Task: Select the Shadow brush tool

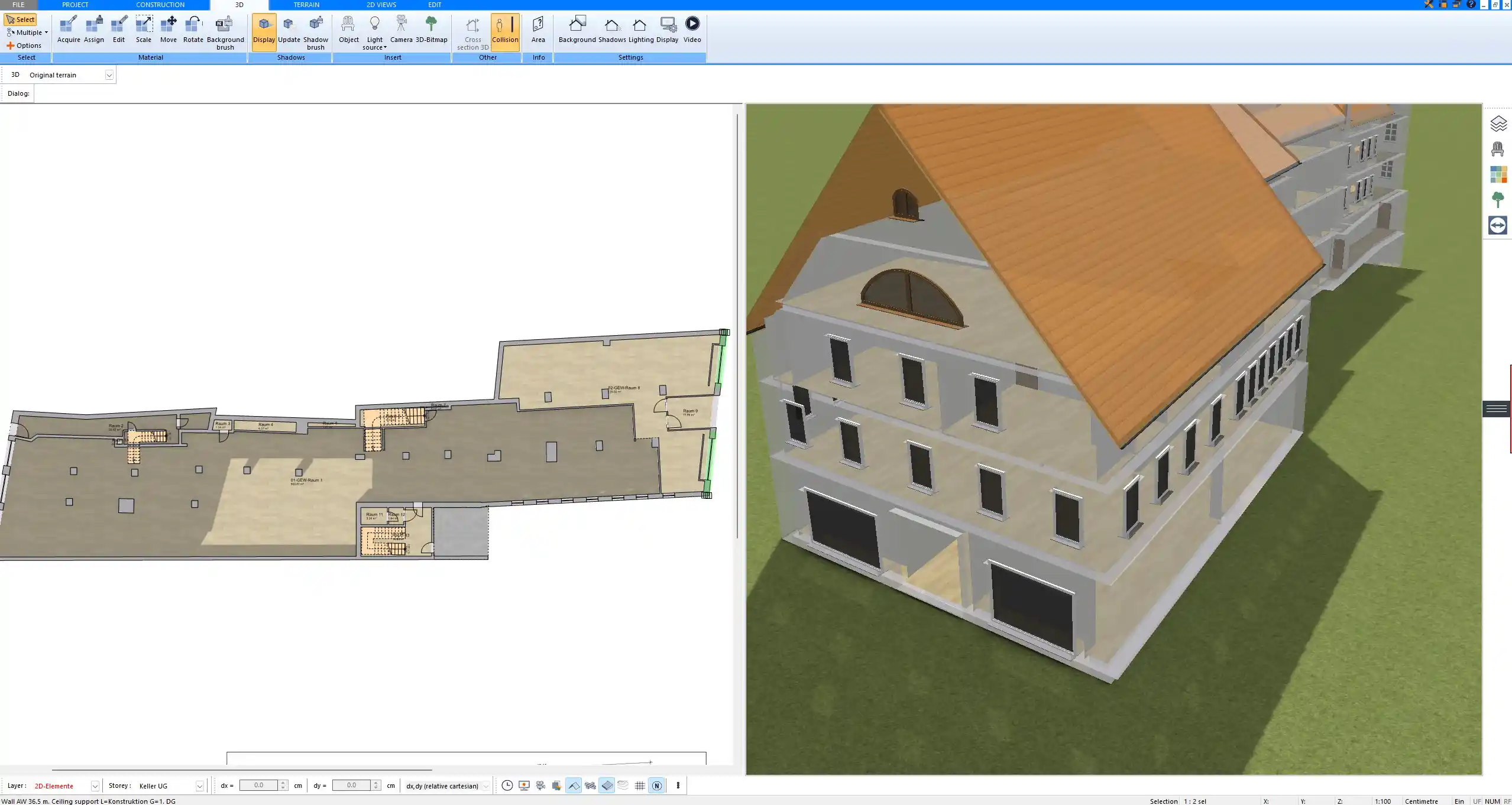Action: (316, 33)
